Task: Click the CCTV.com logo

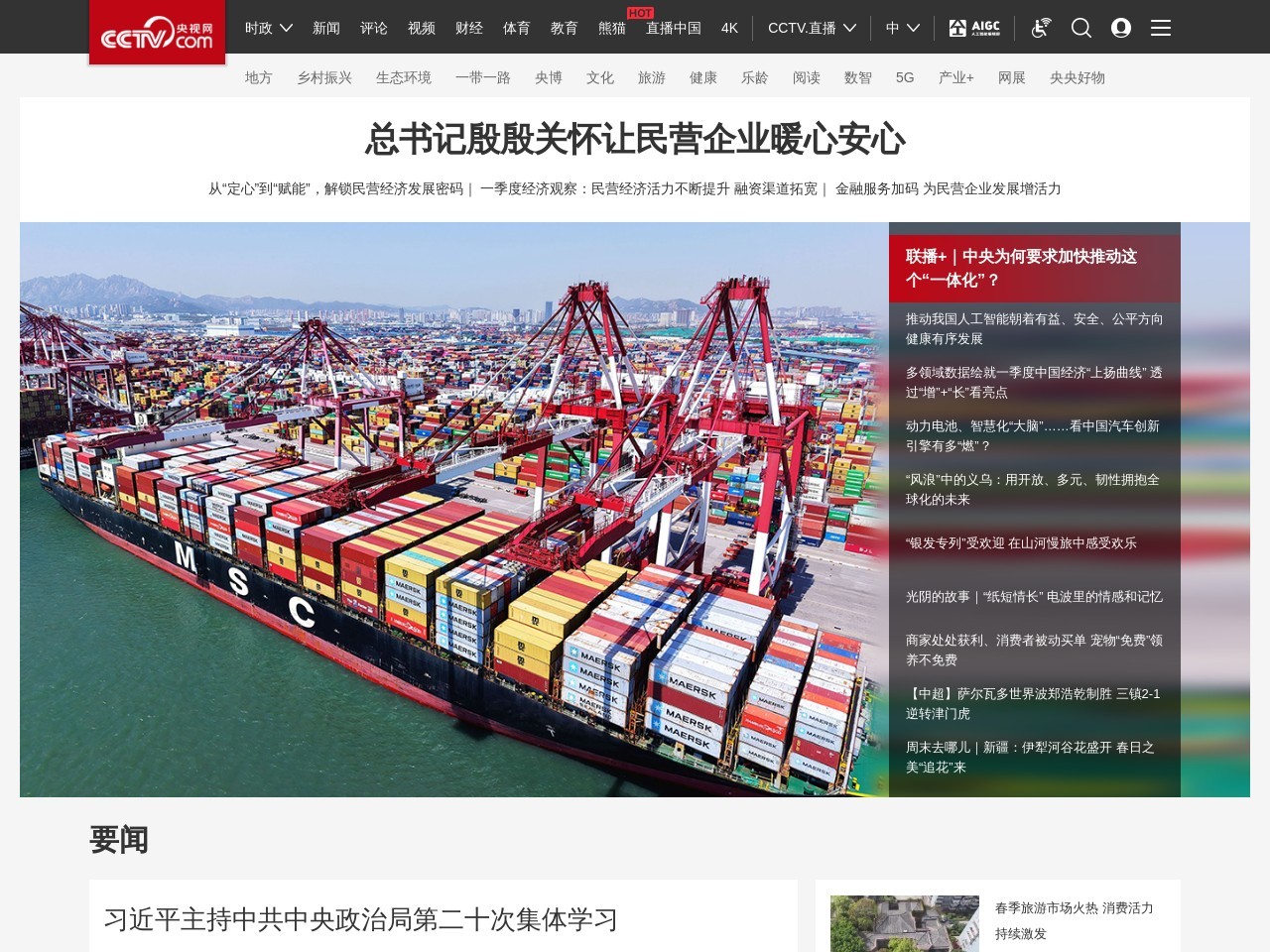Action: tap(157, 33)
